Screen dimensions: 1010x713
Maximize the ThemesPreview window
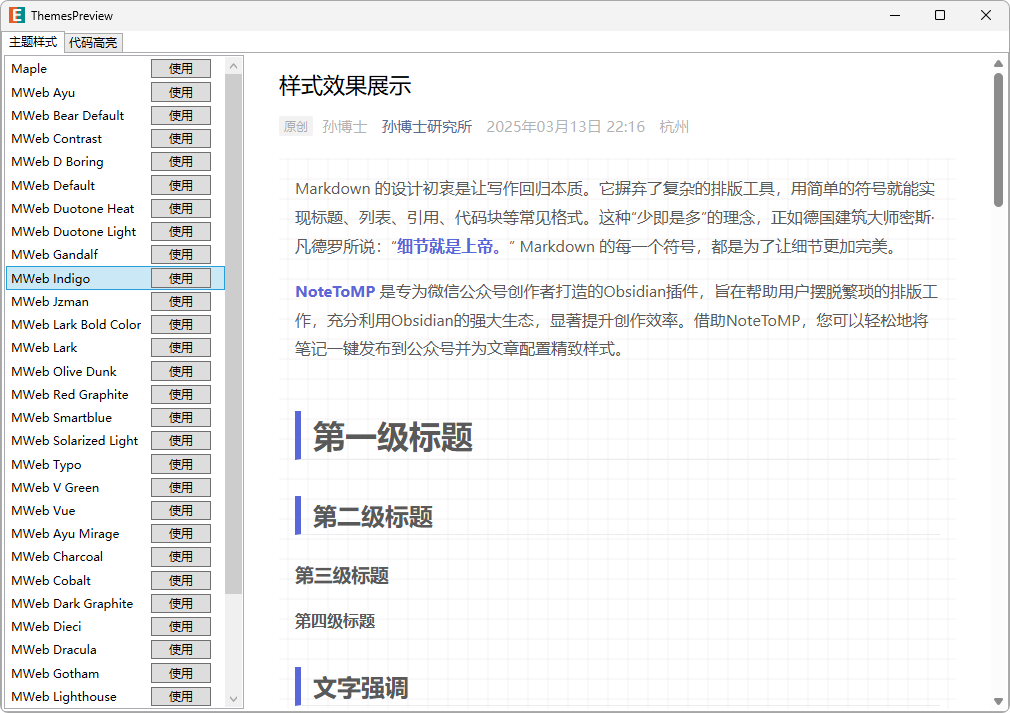coord(940,15)
